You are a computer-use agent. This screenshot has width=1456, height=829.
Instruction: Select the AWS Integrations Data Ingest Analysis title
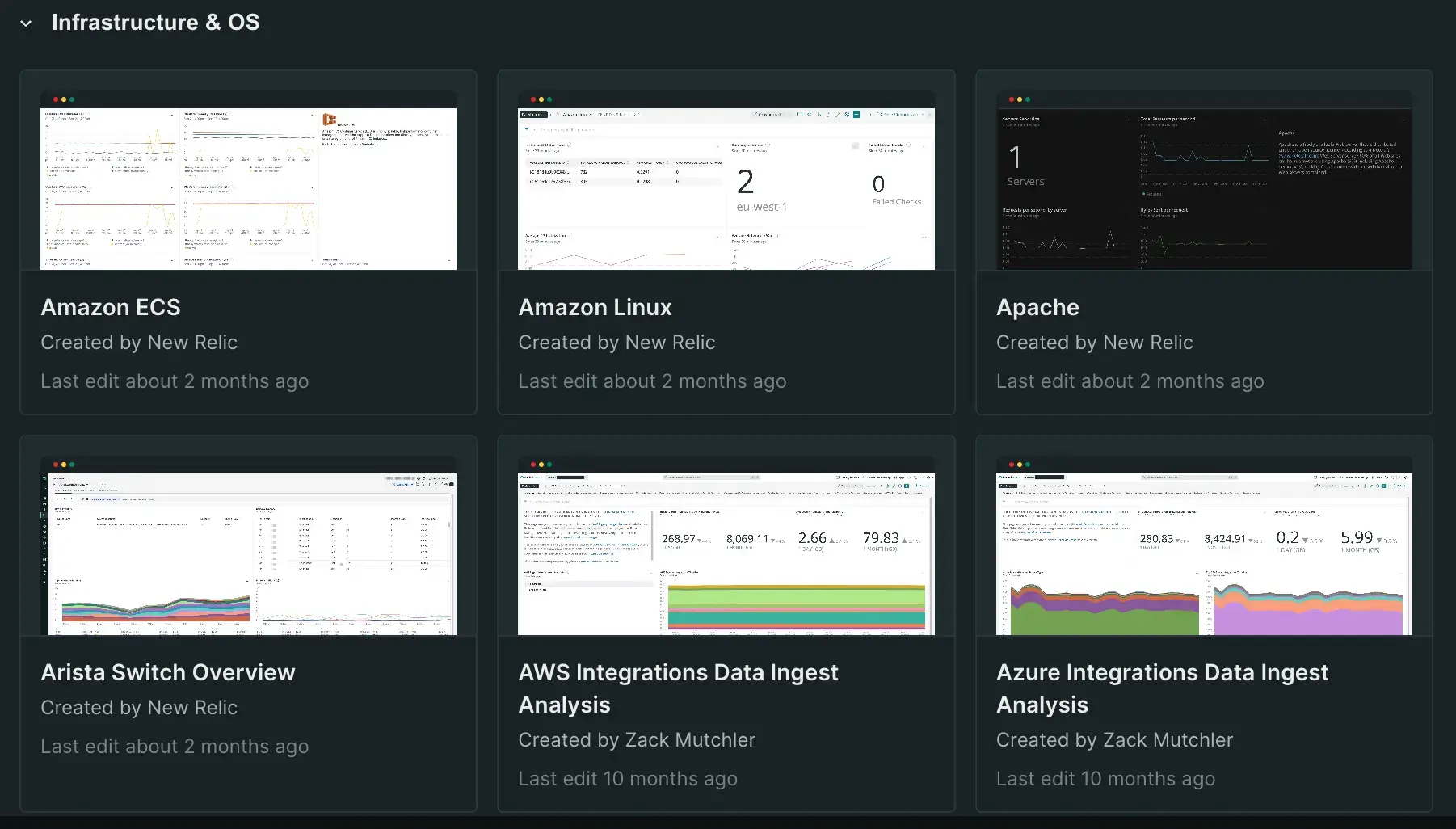pos(678,688)
